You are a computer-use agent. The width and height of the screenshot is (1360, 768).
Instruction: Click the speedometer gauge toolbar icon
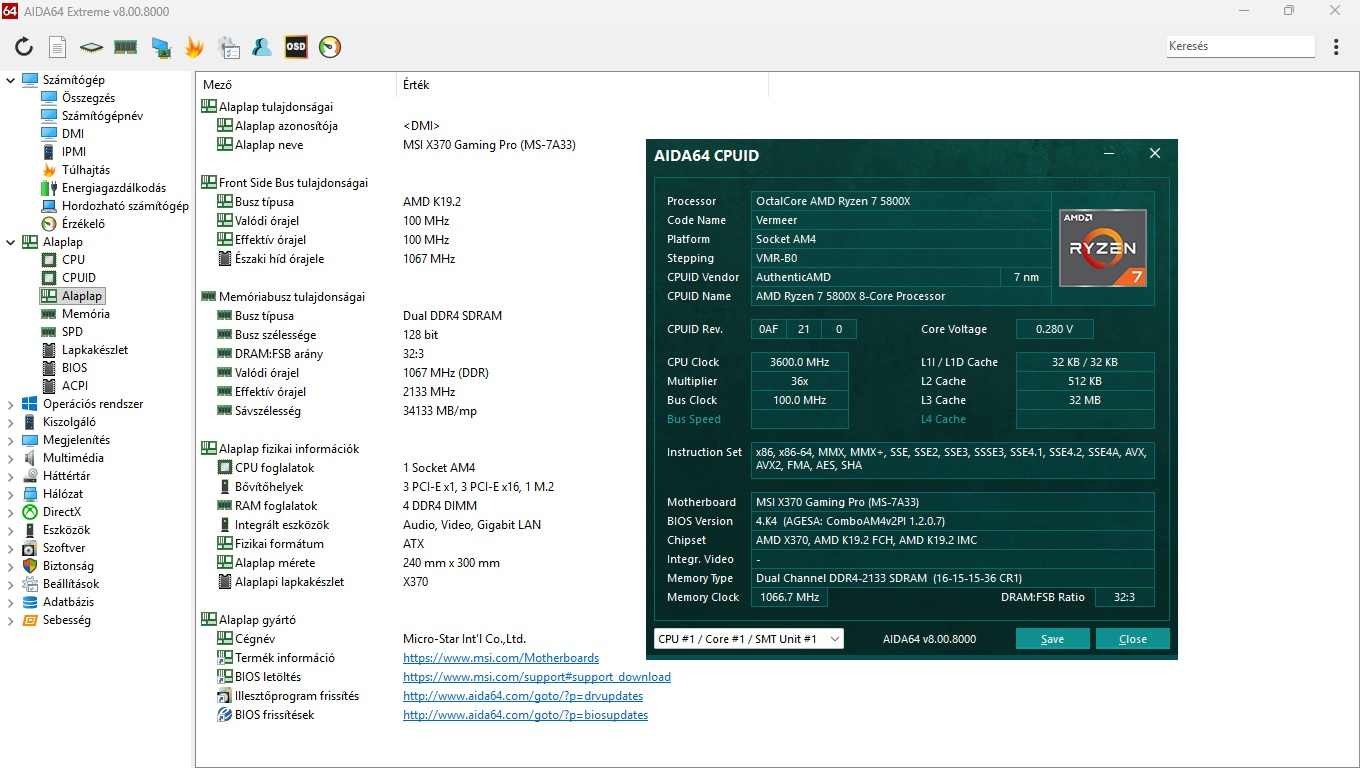pyautogui.click(x=330, y=46)
